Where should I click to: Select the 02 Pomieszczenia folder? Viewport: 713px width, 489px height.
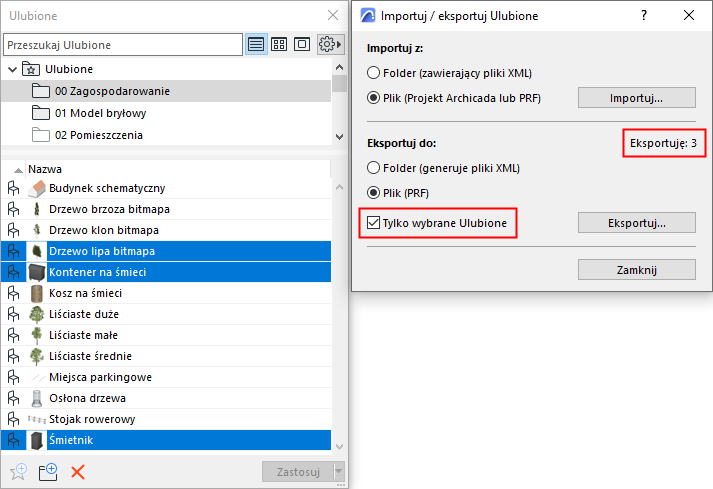[98, 135]
